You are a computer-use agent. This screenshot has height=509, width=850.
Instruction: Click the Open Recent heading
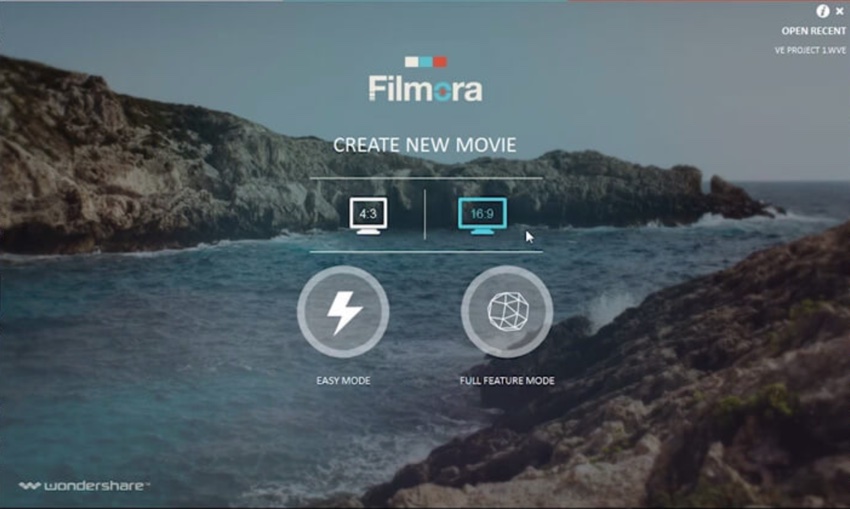[813, 31]
